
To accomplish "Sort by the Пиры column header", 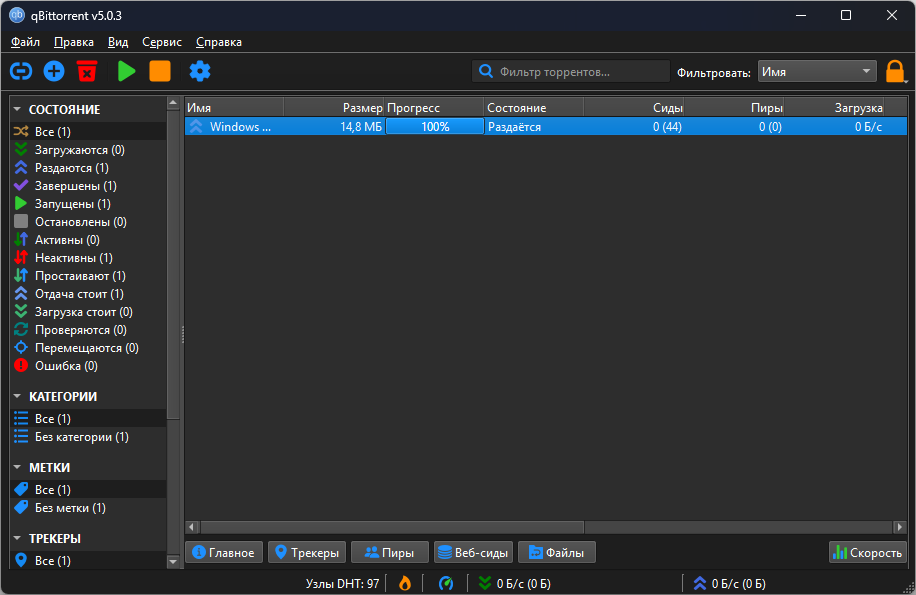I will coord(734,107).
